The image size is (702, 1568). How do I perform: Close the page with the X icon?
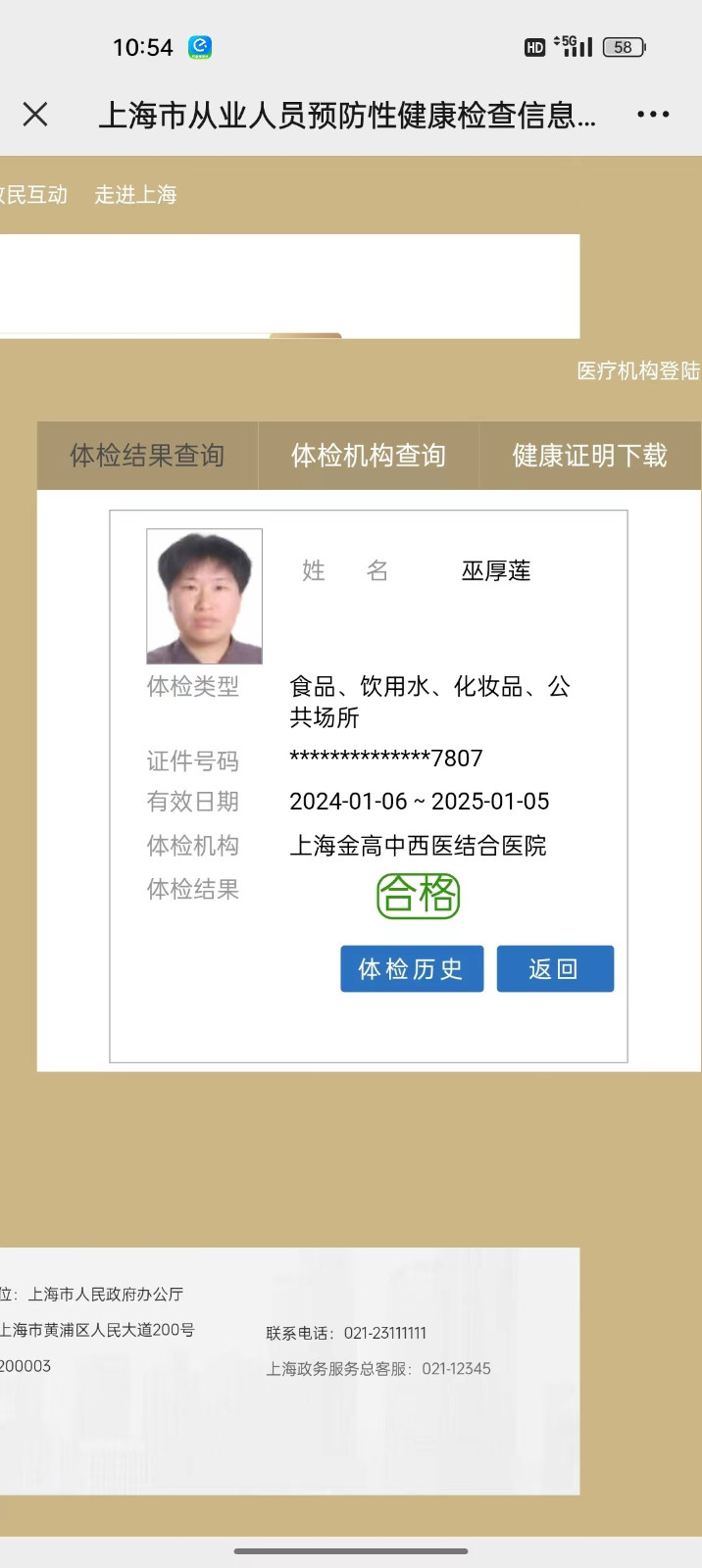coord(35,115)
